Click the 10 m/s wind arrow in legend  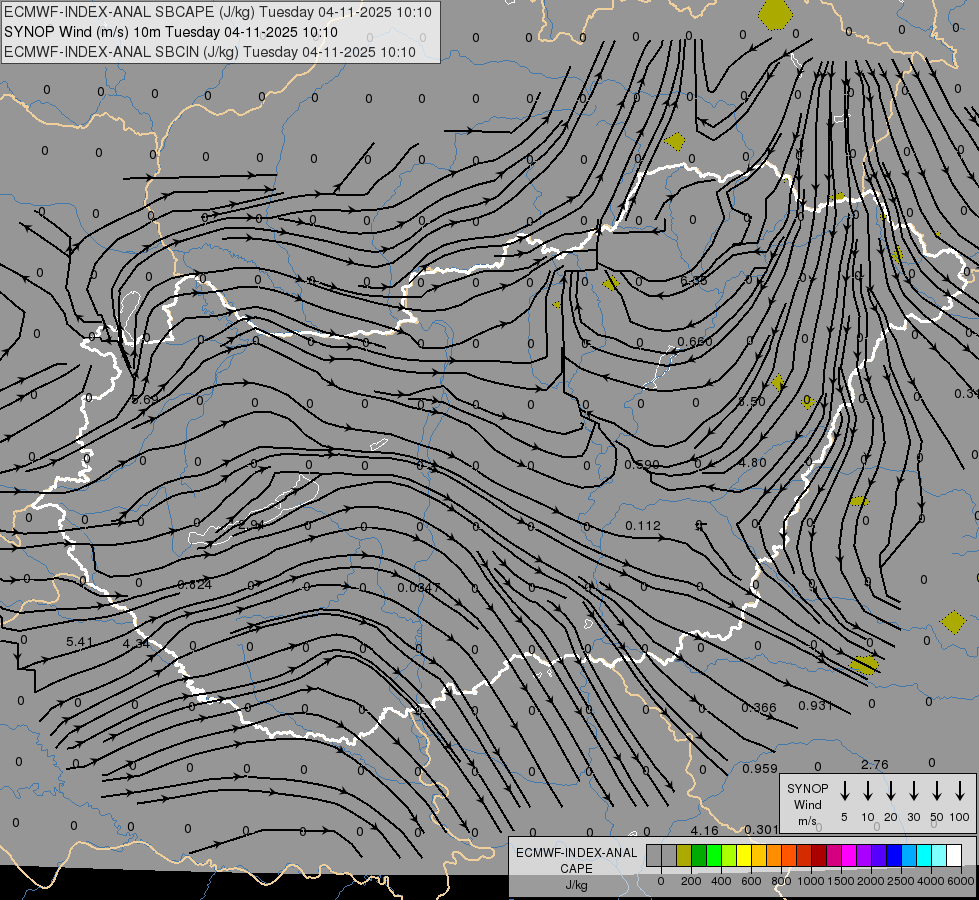click(867, 791)
